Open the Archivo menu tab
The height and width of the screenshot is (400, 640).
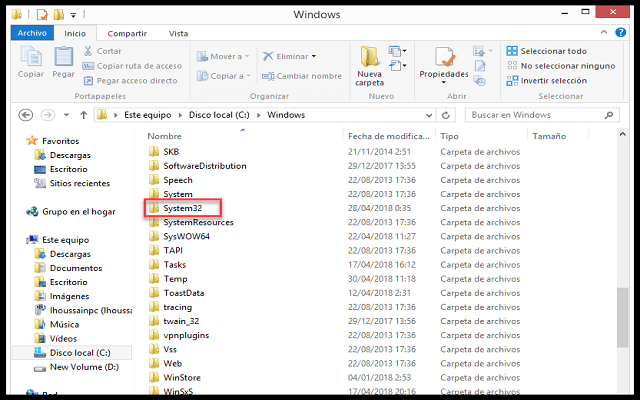[32, 32]
